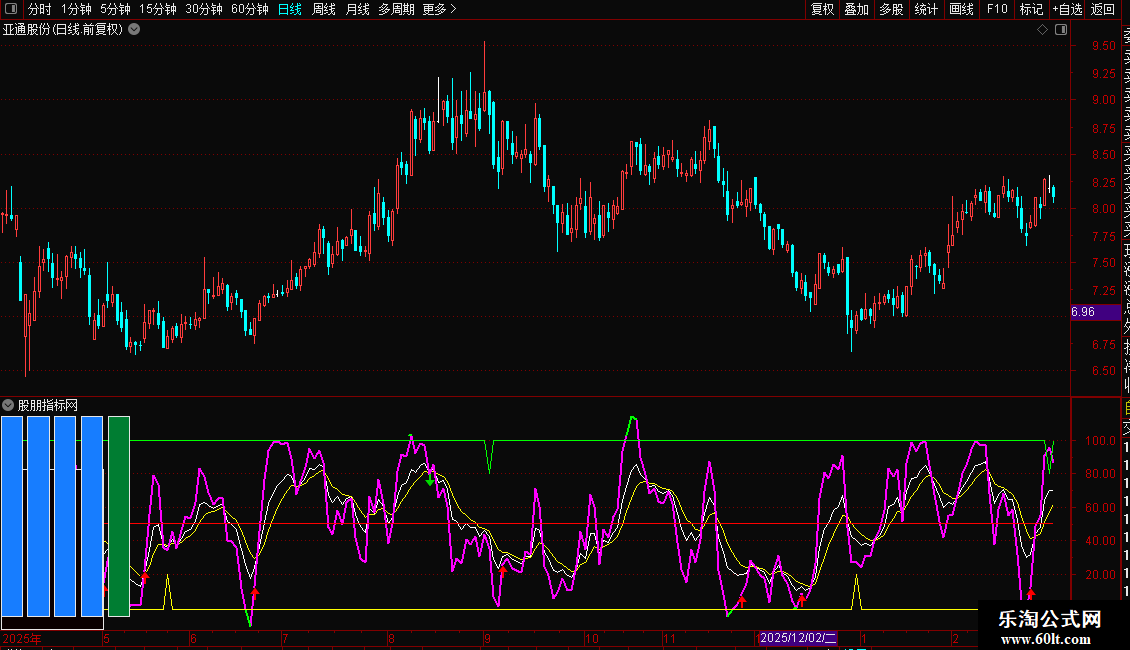The width and height of the screenshot is (1130, 650).
Task: Click the 返回 back button
Action: point(1103,9)
